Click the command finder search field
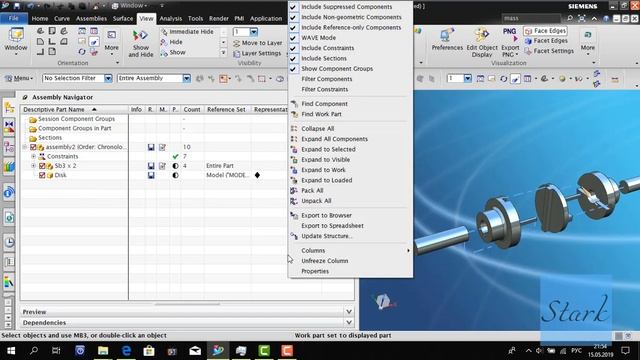This screenshot has height=360, width=640. [531, 18]
